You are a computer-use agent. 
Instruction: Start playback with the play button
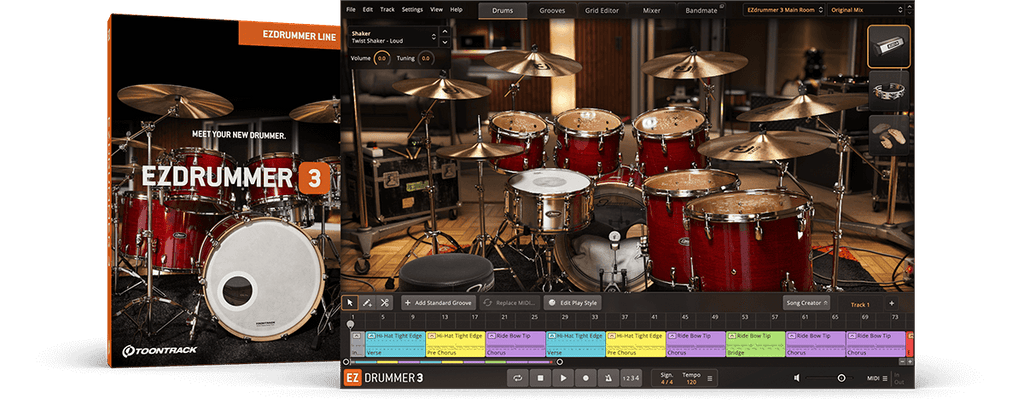pos(562,377)
